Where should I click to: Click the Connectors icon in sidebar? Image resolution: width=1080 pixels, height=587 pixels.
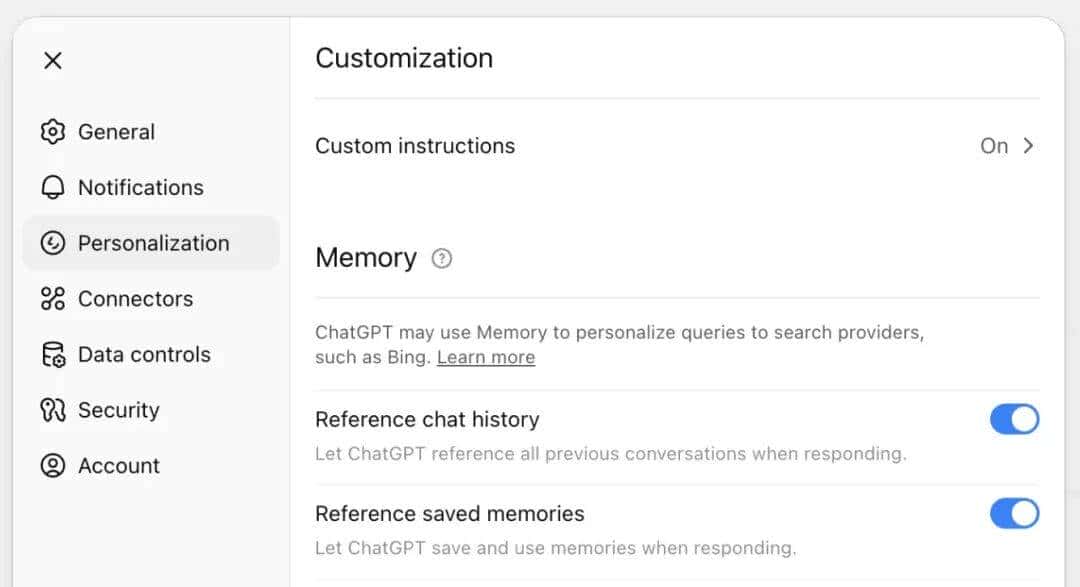[53, 299]
